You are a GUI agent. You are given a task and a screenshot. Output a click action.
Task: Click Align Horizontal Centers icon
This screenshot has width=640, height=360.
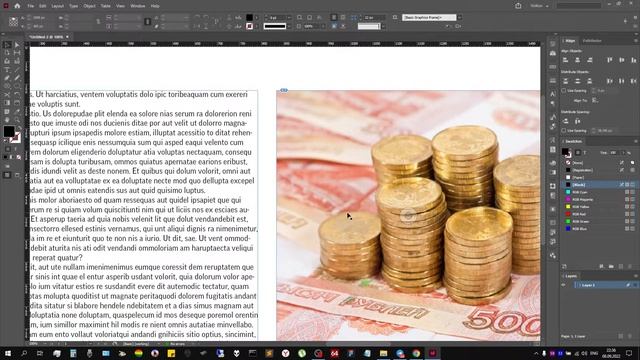[x=577, y=60]
